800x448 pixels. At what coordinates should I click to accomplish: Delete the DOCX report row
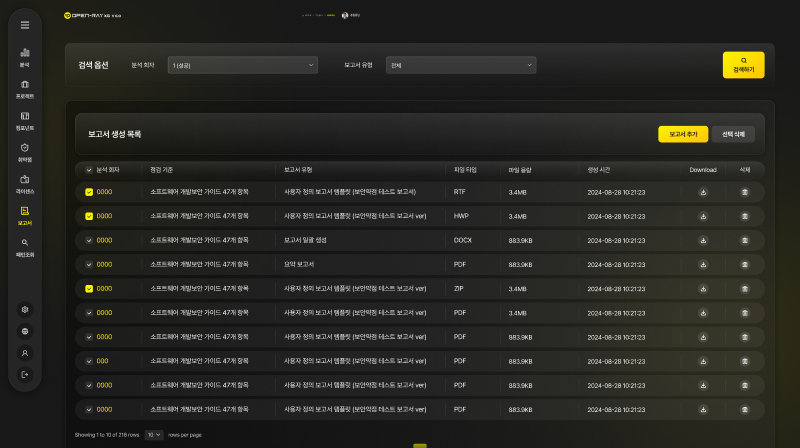(x=745, y=240)
